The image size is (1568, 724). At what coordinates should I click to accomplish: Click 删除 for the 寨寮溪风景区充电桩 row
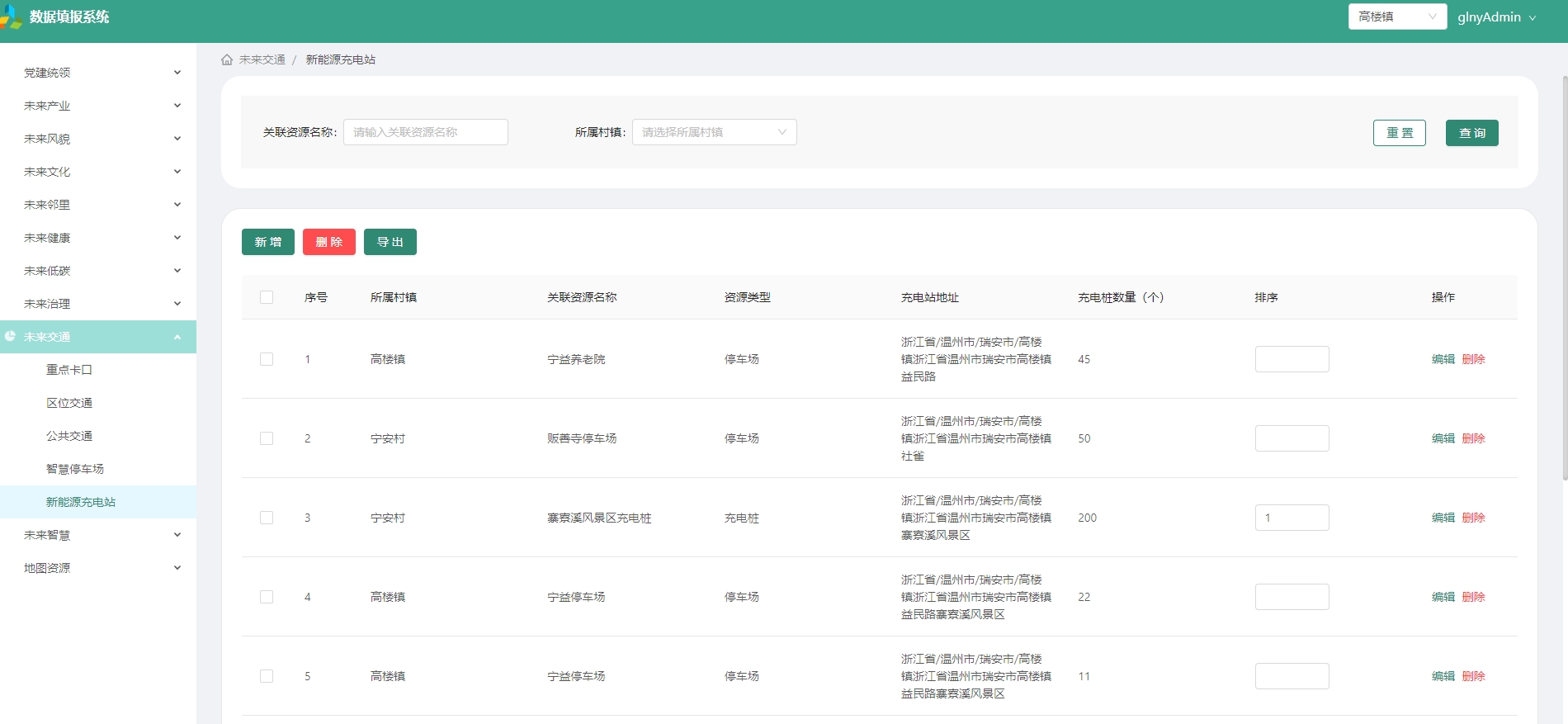[x=1474, y=518]
